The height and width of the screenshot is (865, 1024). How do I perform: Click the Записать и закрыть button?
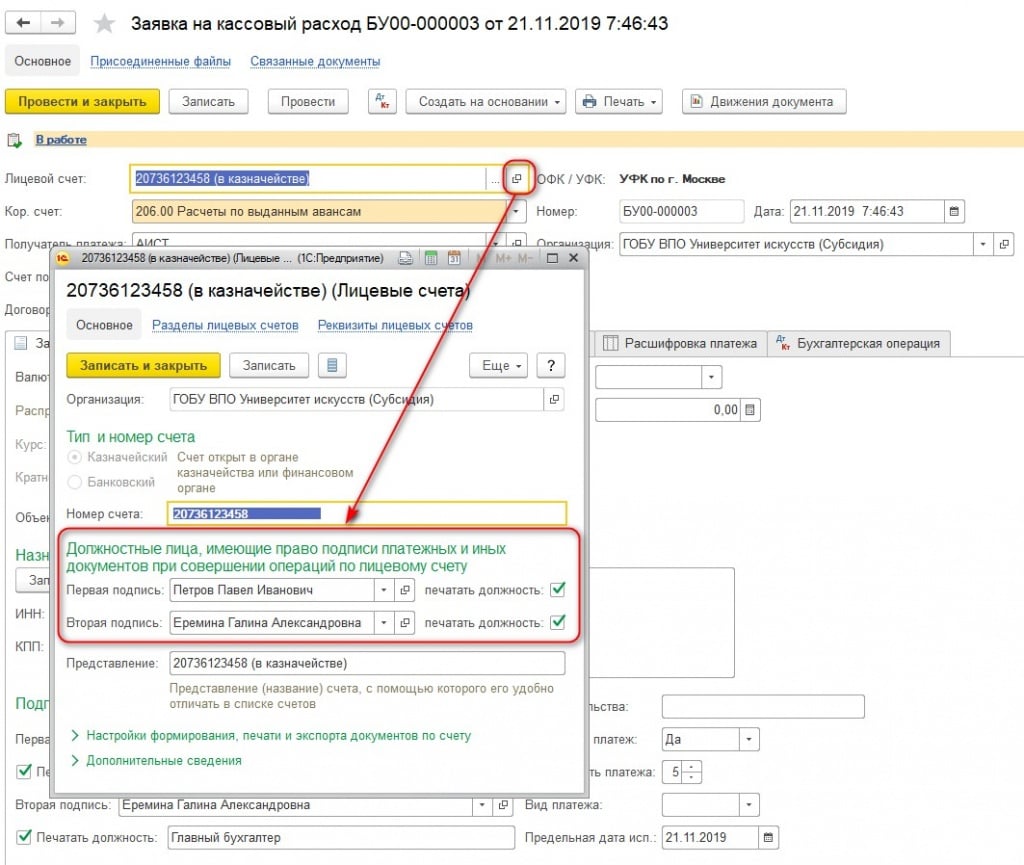tap(143, 366)
